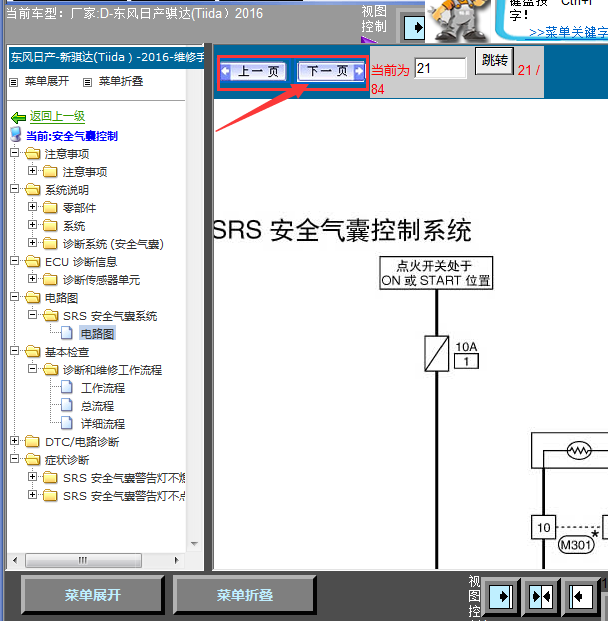The height and width of the screenshot is (621, 608).
Task: Expand the 诊断传感器单元 folder
Action: pos(32,279)
